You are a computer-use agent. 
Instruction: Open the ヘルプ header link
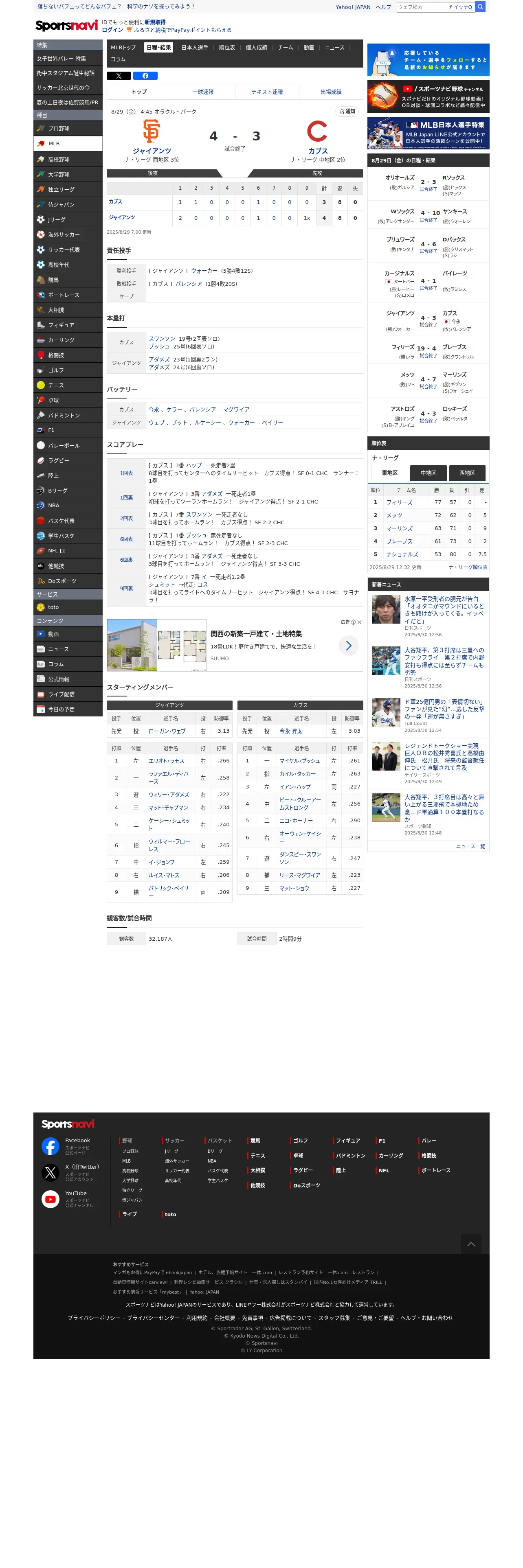384,7
